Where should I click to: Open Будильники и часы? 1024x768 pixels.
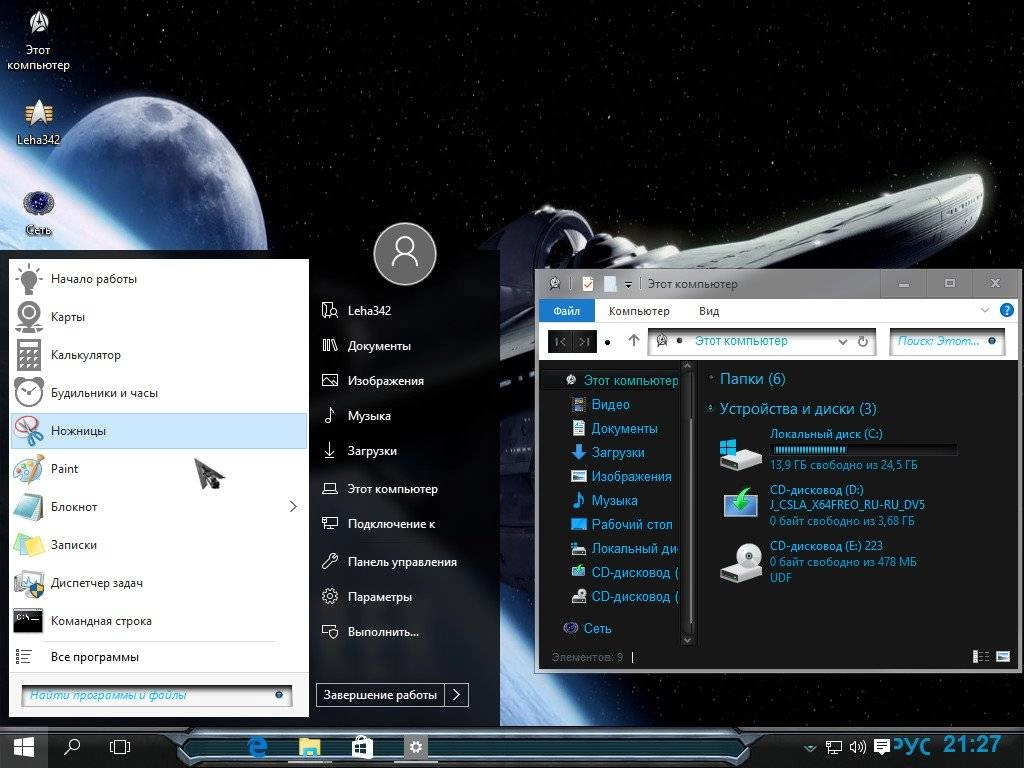(159, 392)
